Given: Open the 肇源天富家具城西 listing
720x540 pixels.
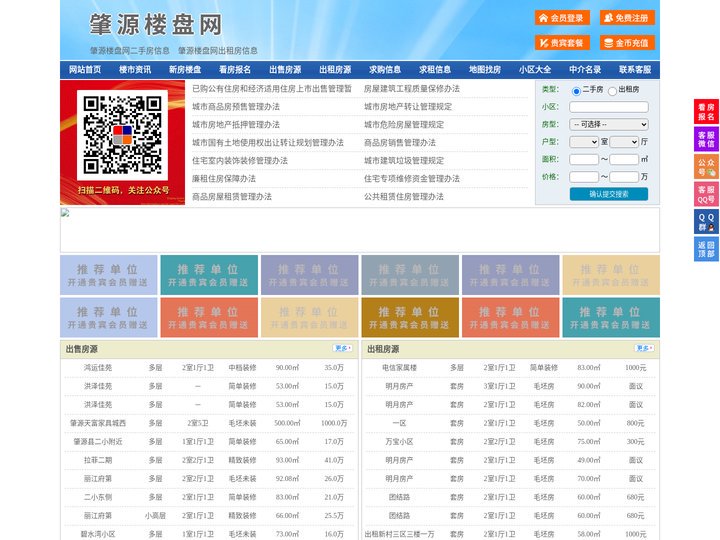Looking at the screenshot, I should [98, 423].
